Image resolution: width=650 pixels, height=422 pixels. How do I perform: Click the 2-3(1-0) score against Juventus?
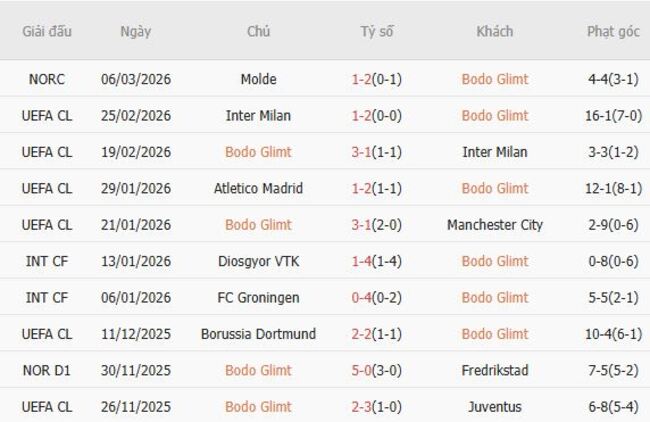pos(377,407)
